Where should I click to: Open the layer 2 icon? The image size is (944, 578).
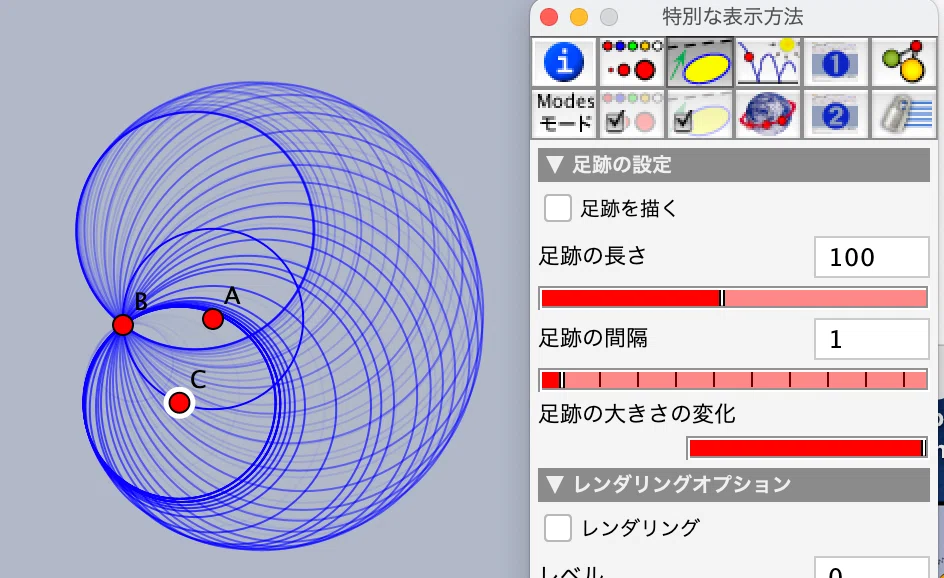click(x=836, y=114)
